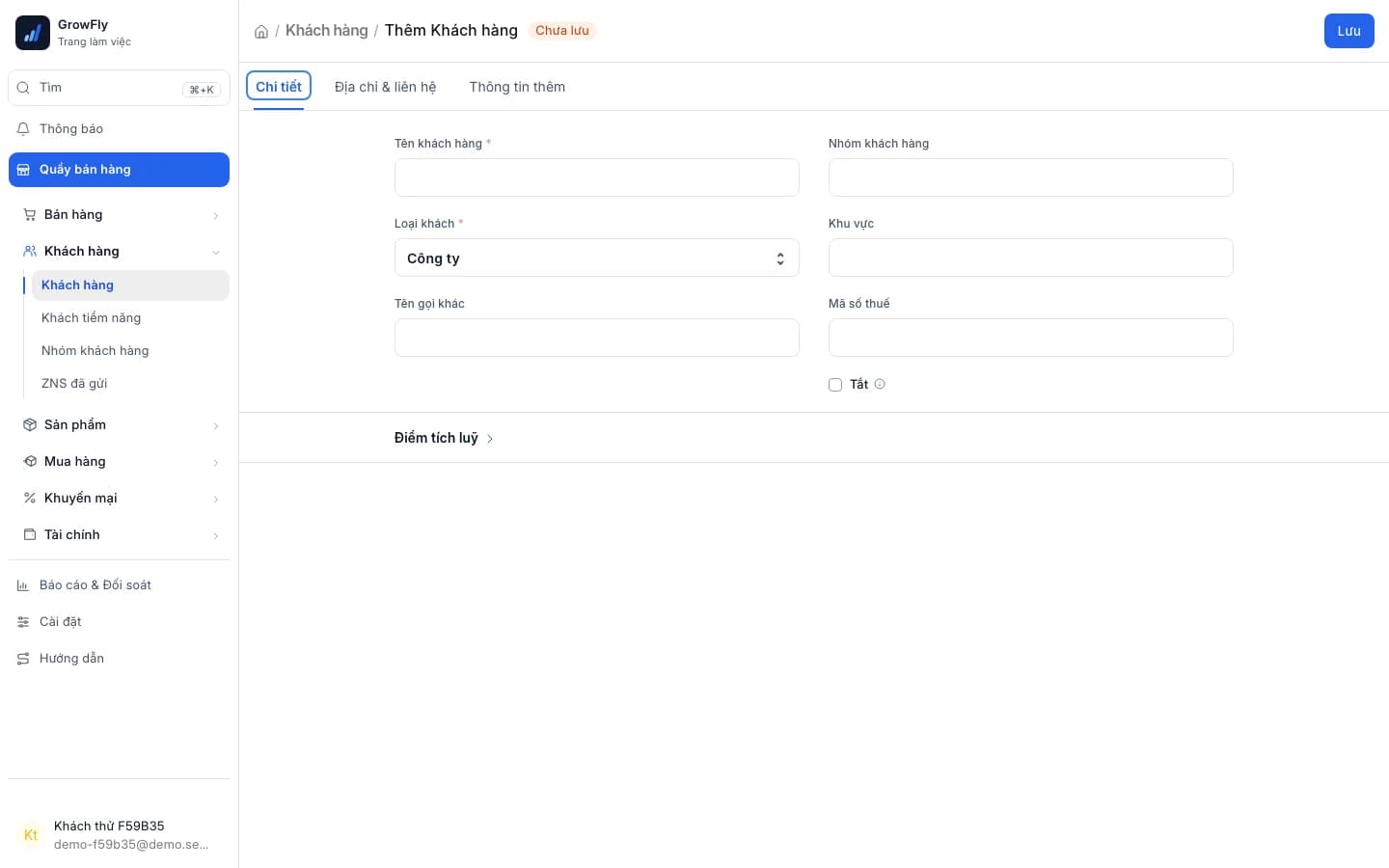This screenshot has height=868, width=1389.
Task: Click the Sản phẩm box icon
Action: point(30,425)
